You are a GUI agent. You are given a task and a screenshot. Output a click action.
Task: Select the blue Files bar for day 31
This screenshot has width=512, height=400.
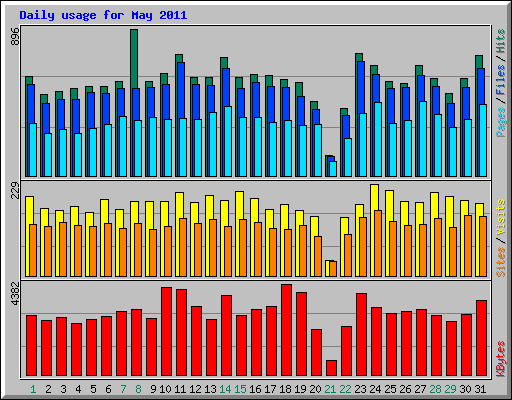(481, 86)
